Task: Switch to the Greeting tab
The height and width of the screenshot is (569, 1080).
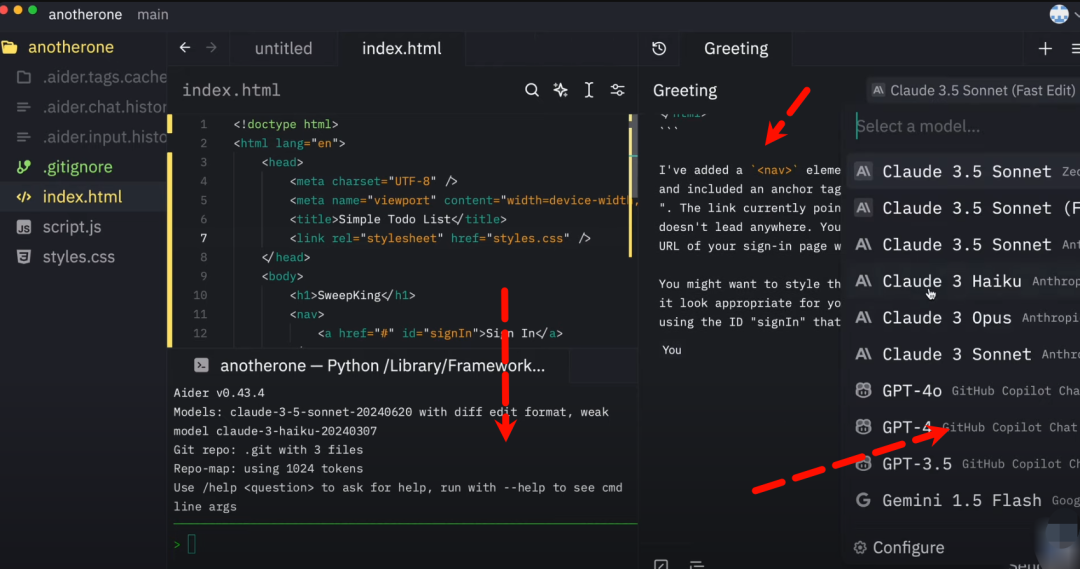Action: [x=736, y=48]
